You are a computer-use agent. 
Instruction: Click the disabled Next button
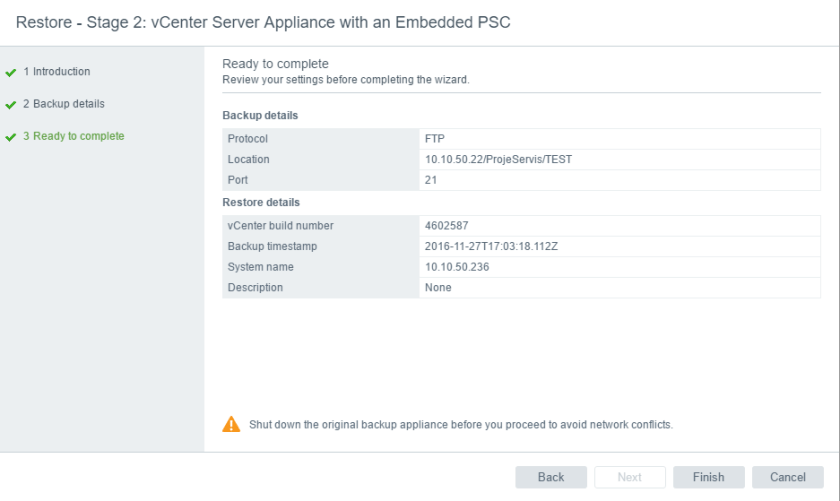tap(629, 477)
